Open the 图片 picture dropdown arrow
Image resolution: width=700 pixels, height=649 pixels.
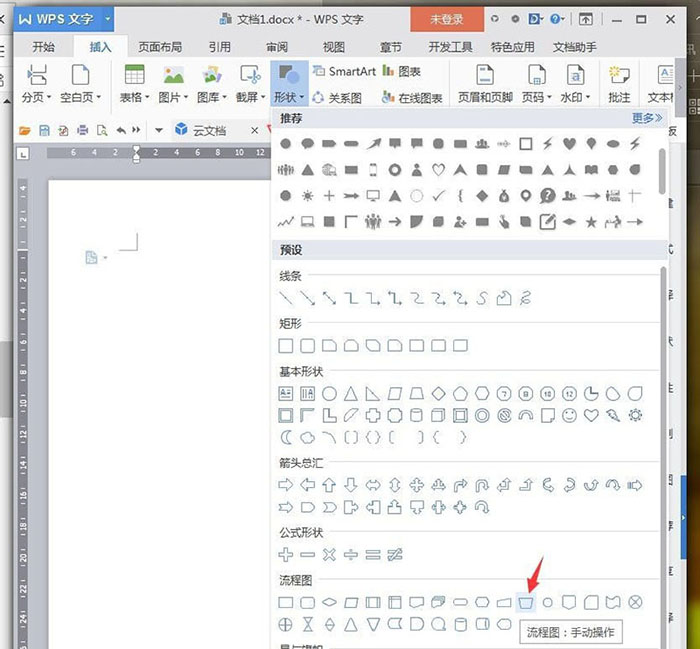[186, 97]
